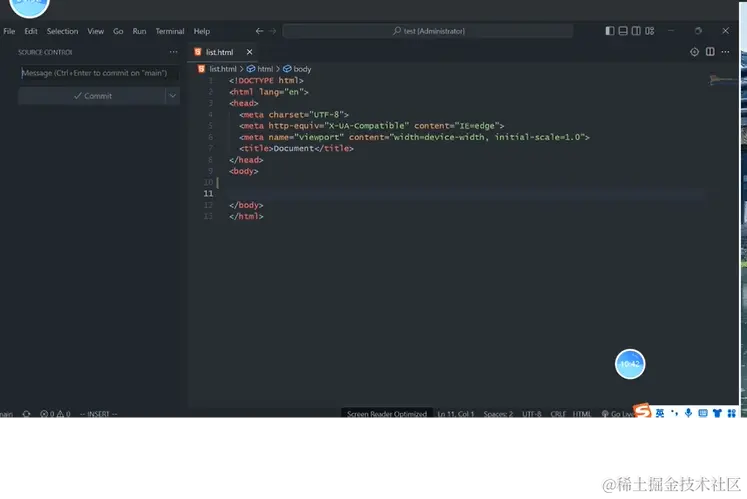This screenshot has height=499, width=747.
Task: Open the View menu
Action: [x=95, y=31]
